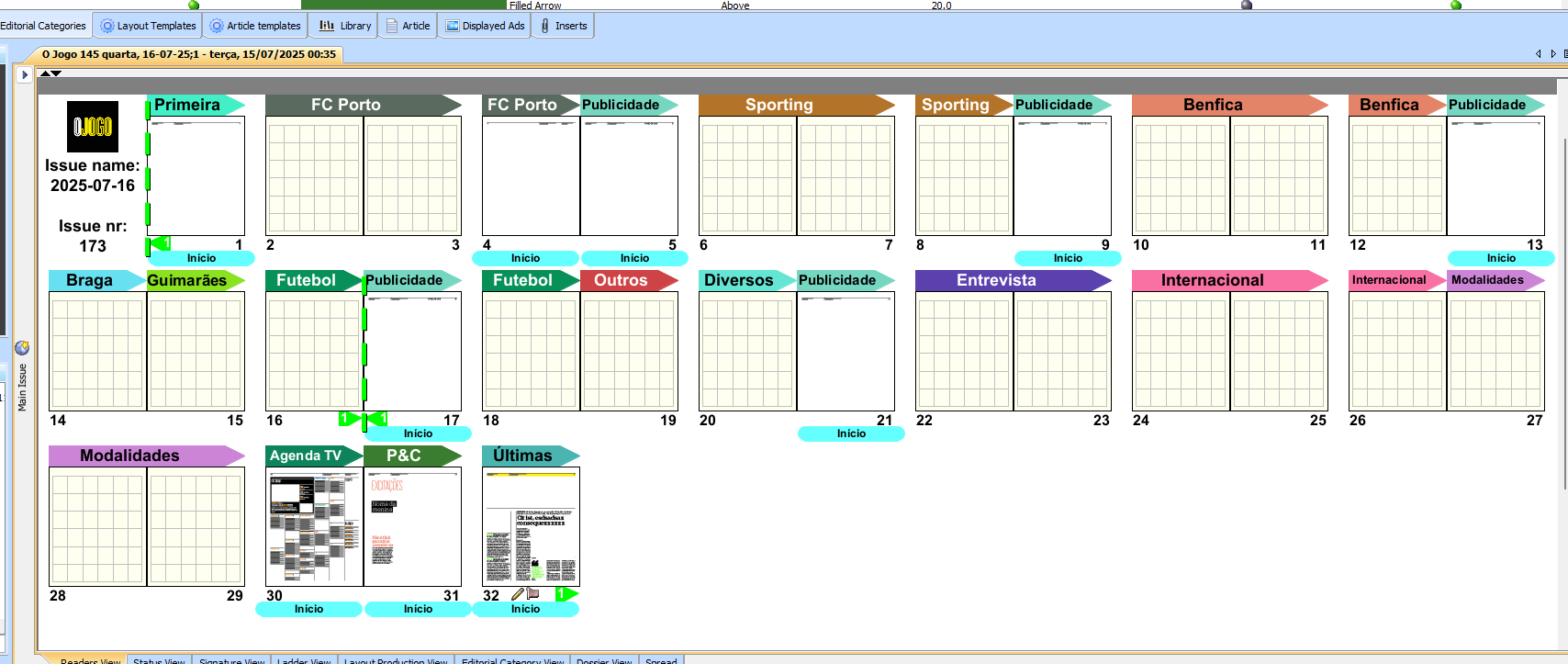Open page 14 thumbnail
The image size is (1568, 664).
[97, 352]
